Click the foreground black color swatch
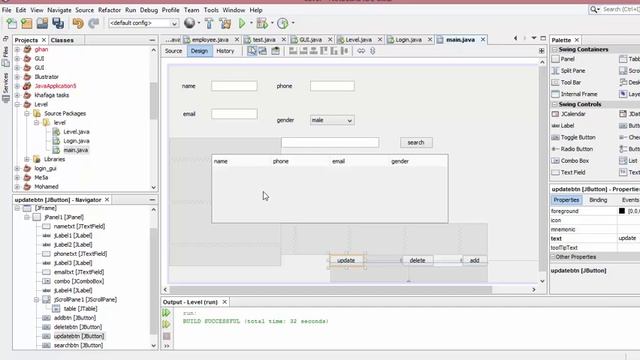This screenshot has width=640, height=360. click(622, 211)
